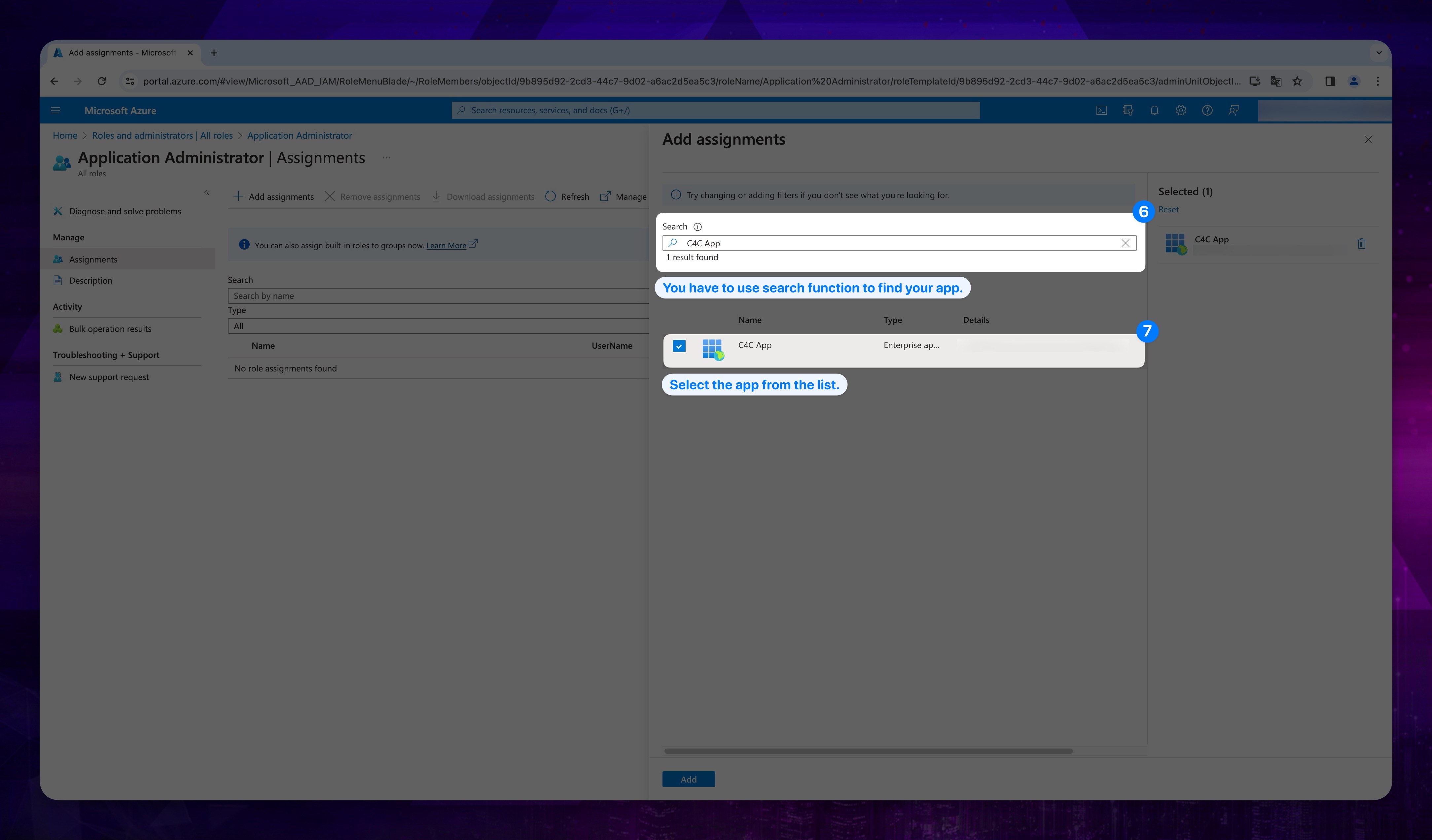Show notifications bell
Image resolution: width=1432 pixels, height=840 pixels.
tap(1154, 110)
